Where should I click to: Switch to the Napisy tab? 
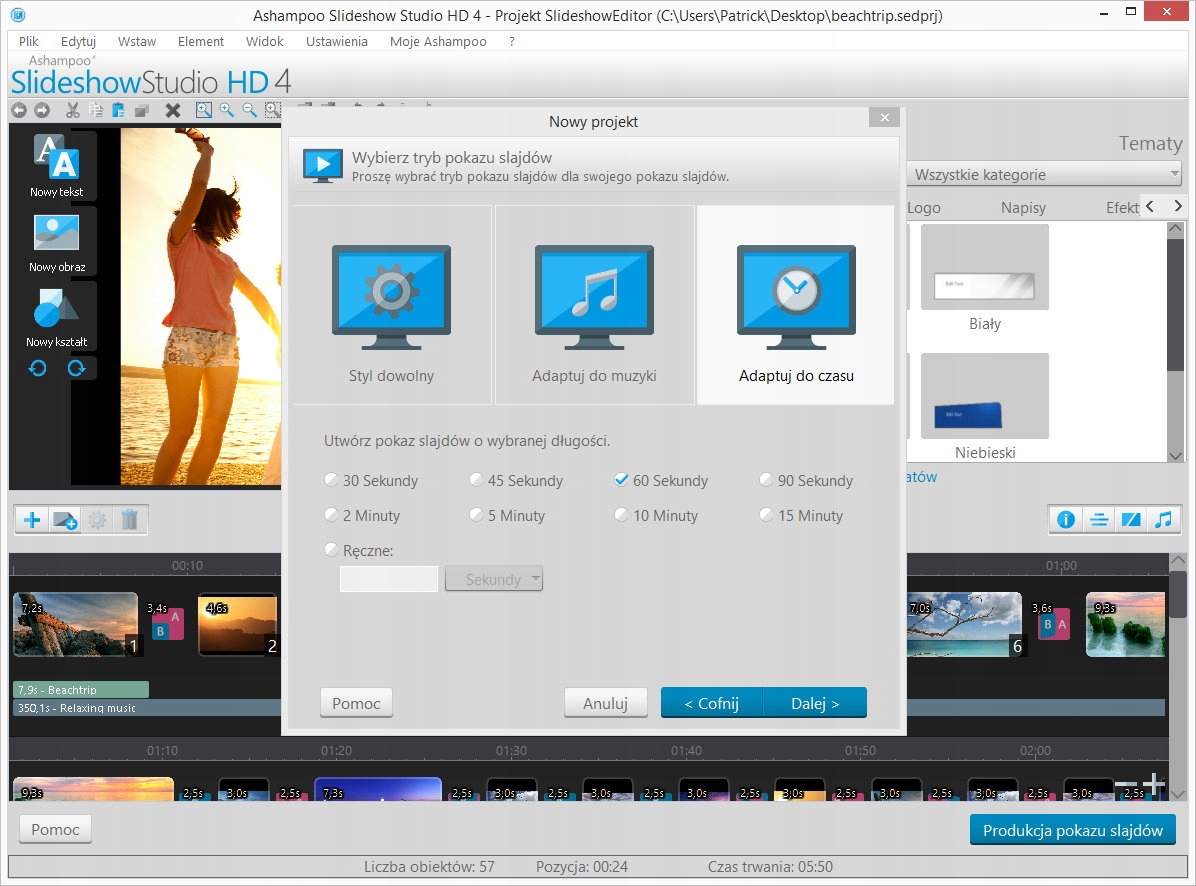coord(1023,208)
